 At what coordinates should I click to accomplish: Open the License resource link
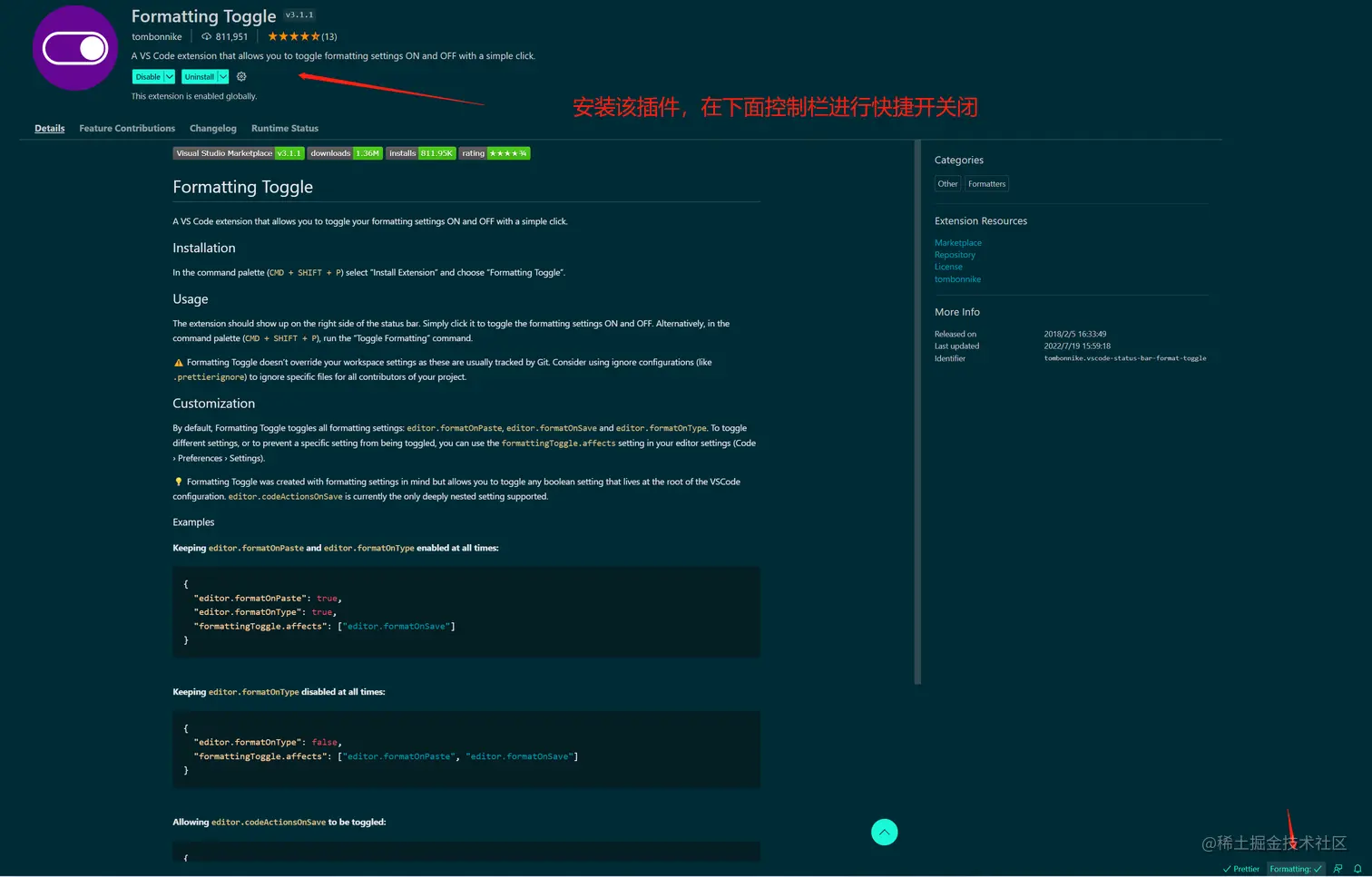pos(948,267)
